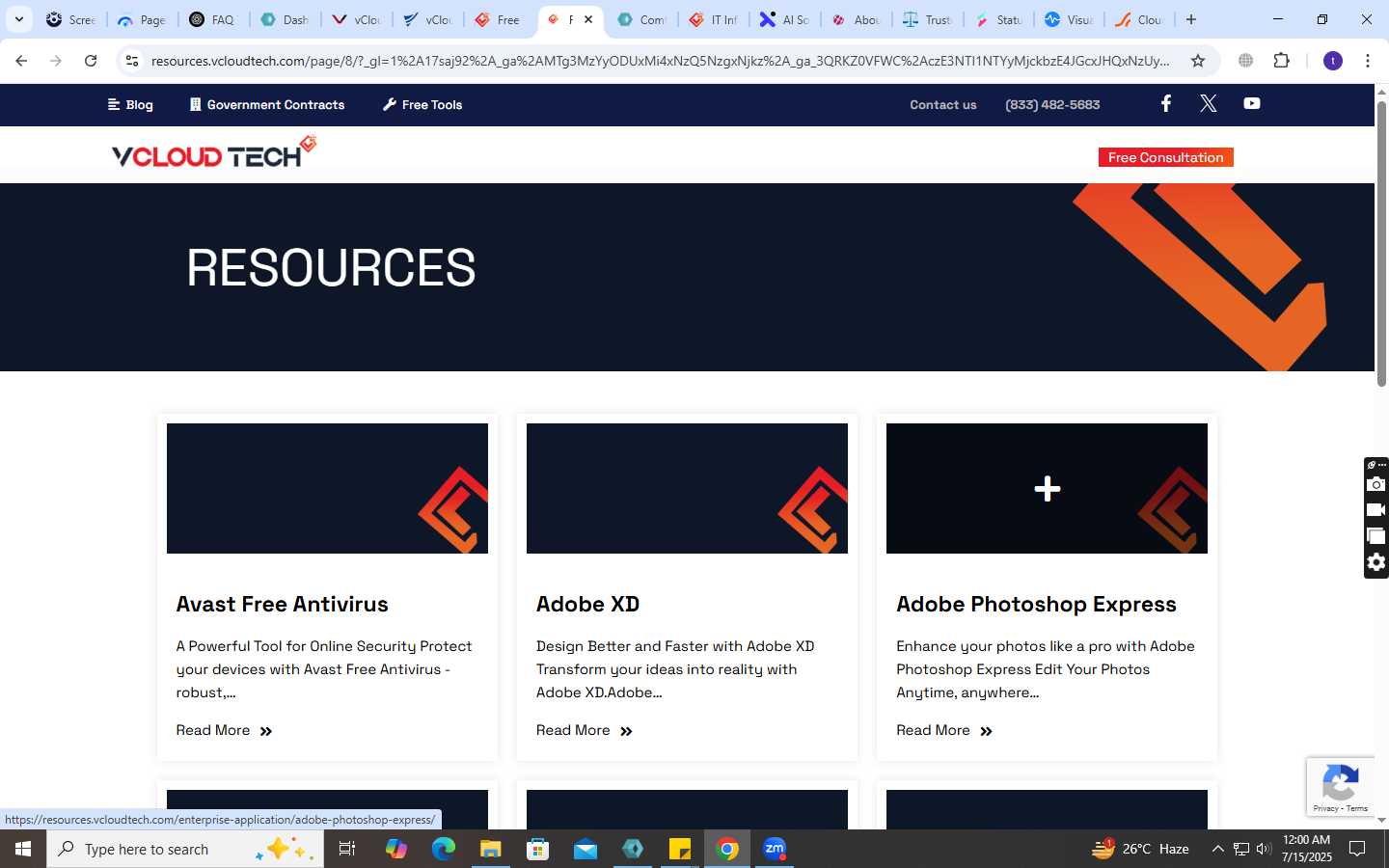This screenshot has width=1389, height=868.
Task: Go forward in browser history
Action: tap(56, 61)
